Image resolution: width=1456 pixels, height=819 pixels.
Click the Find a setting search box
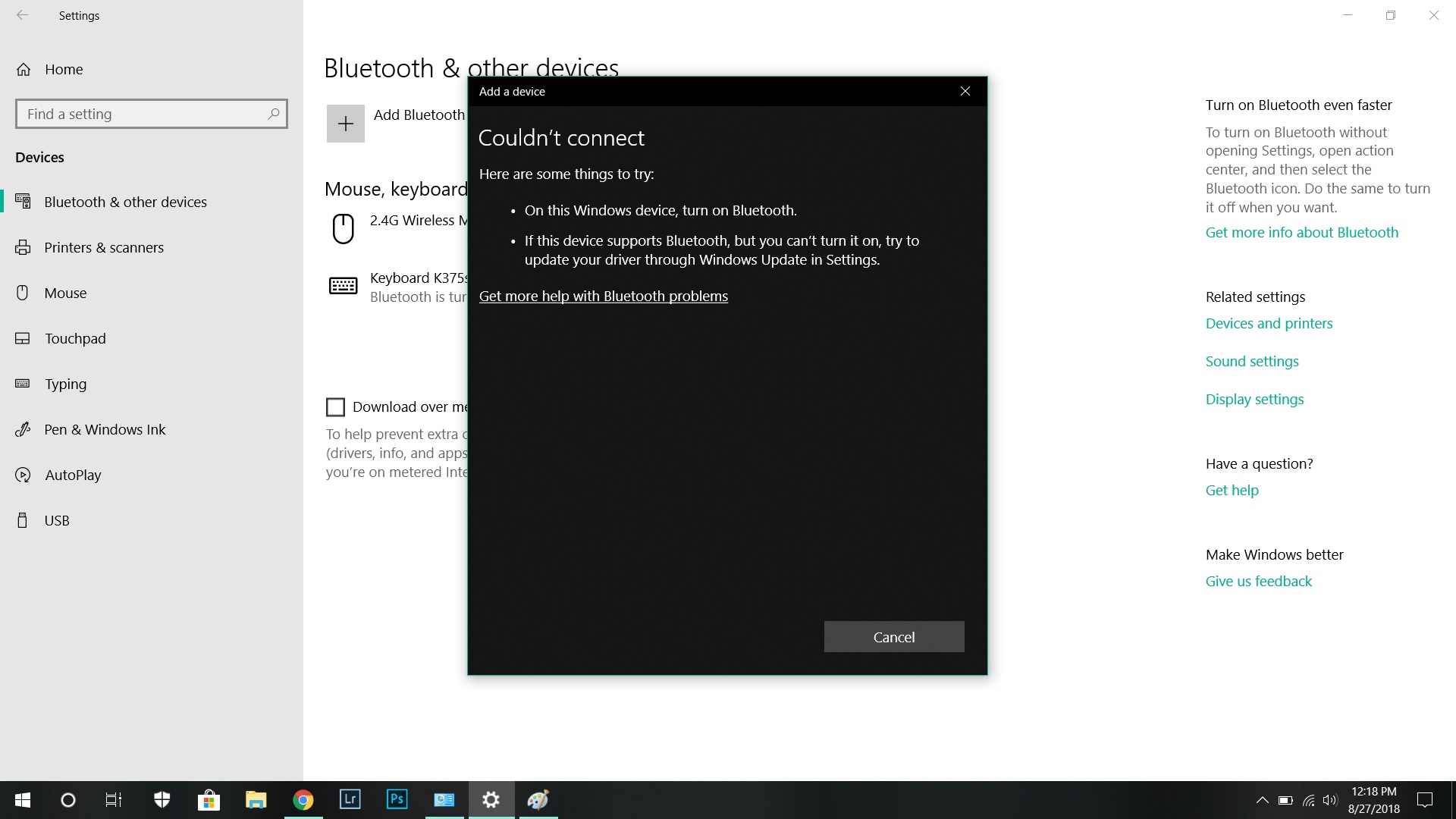click(144, 114)
